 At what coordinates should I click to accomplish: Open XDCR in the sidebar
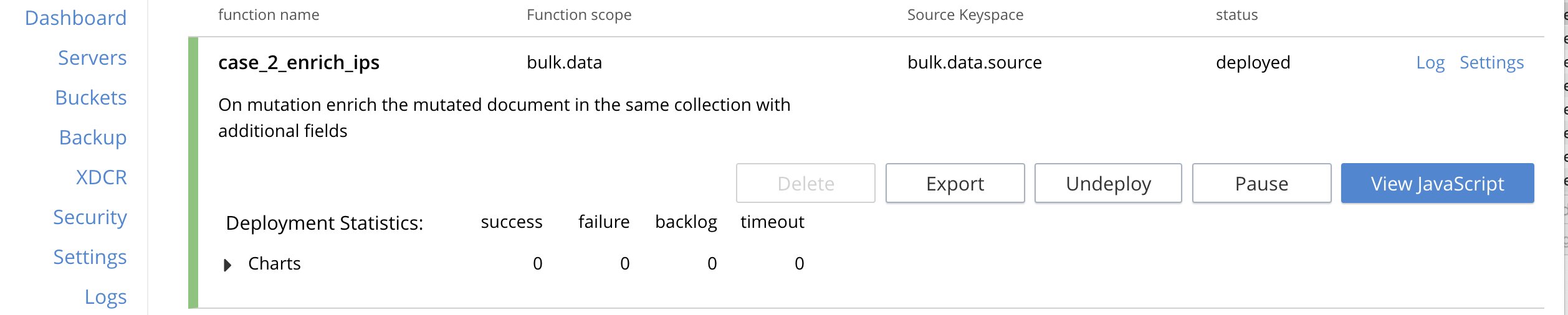point(102,177)
